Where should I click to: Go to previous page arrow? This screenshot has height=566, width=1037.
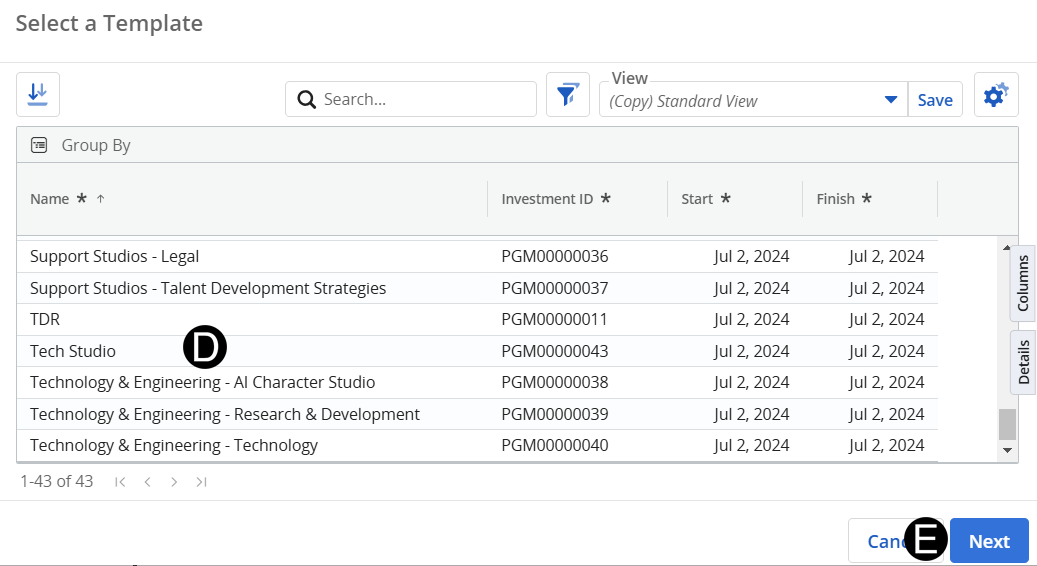(147, 482)
